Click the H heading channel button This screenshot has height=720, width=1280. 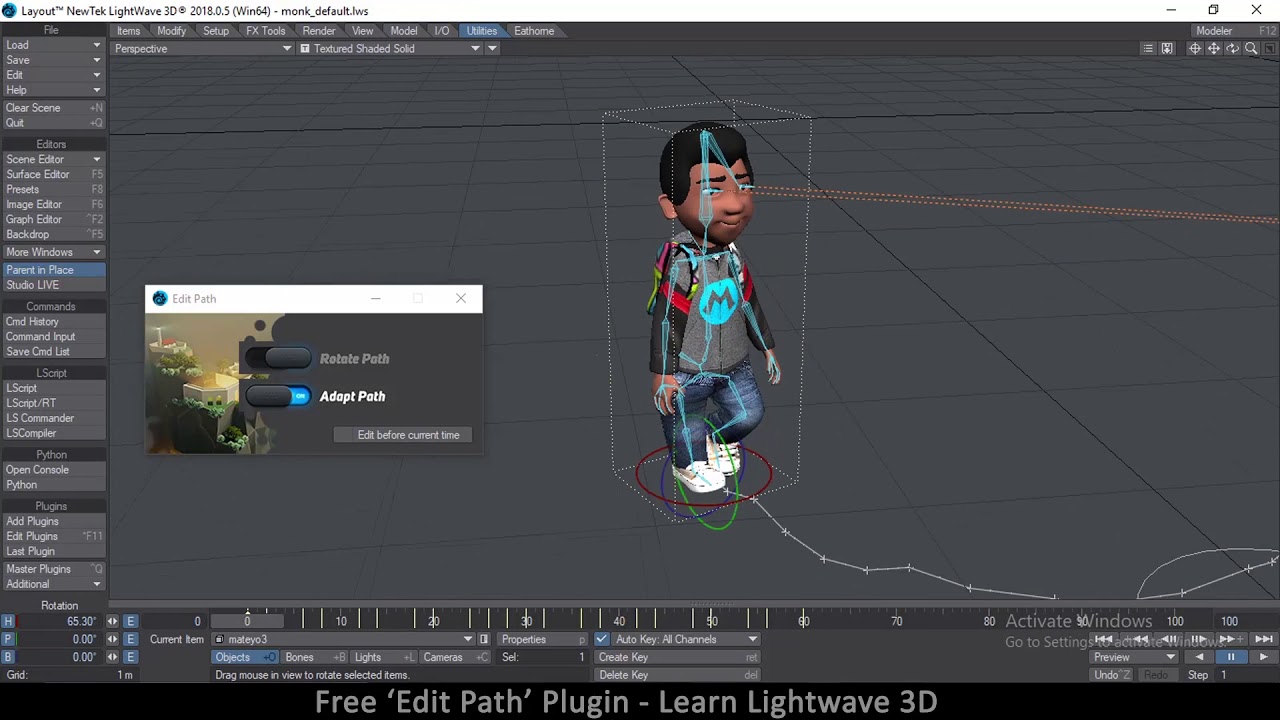pos(8,621)
